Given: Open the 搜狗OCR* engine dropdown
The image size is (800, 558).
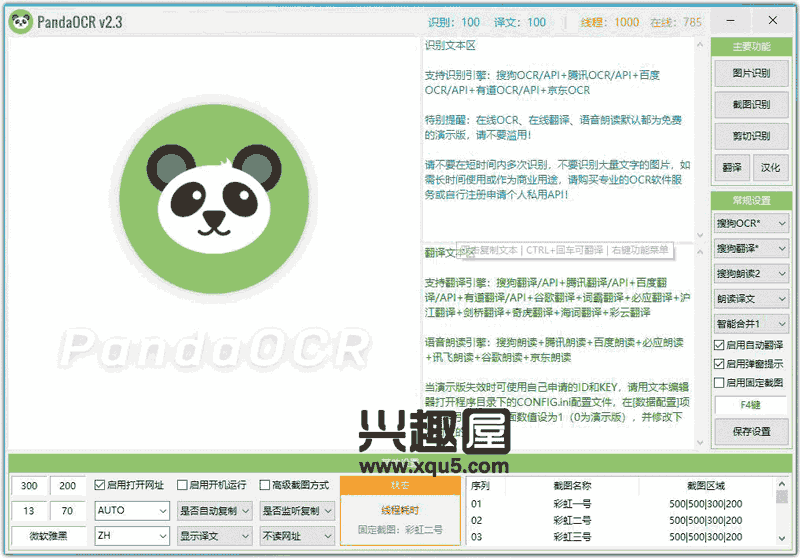Looking at the screenshot, I should coord(751,223).
